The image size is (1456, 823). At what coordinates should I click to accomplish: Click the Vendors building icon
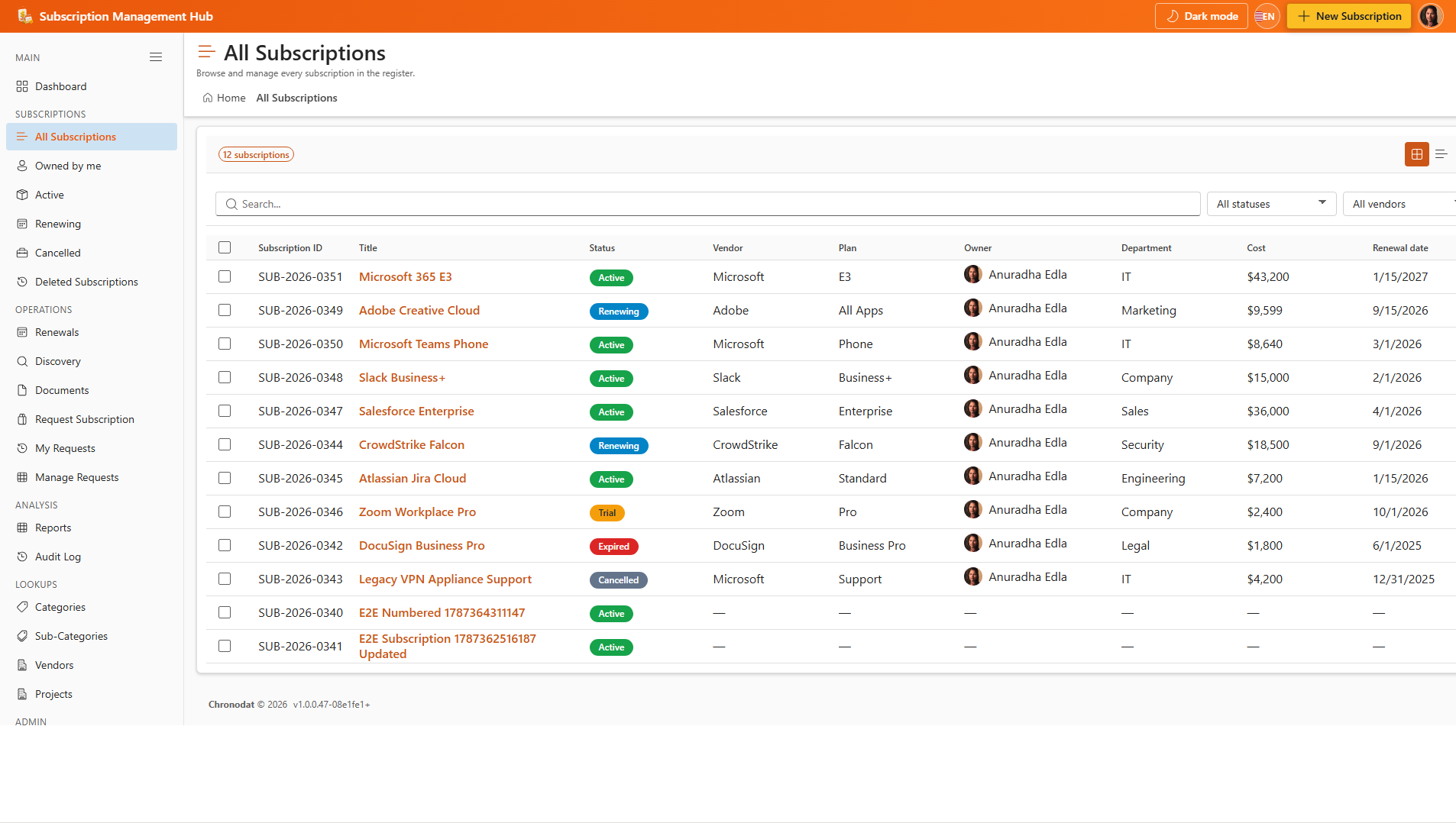pos(22,665)
